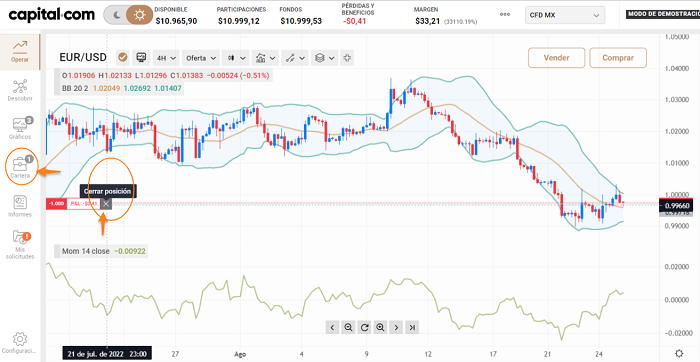Open Mis solicitudes folder icon
This screenshot has height=362, width=700.
(20, 237)
